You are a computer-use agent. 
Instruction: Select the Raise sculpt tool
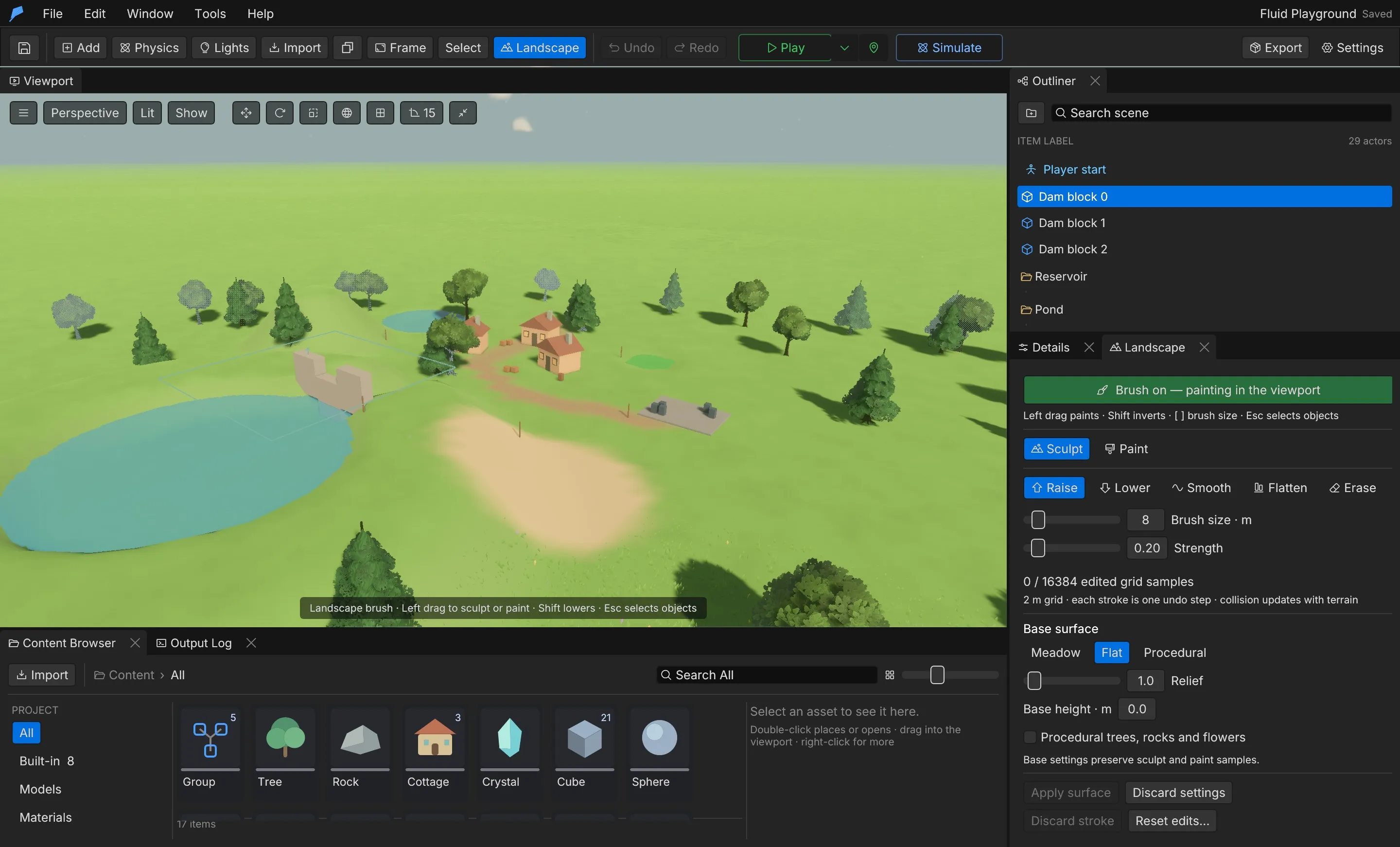click(x=1054, y=488)
